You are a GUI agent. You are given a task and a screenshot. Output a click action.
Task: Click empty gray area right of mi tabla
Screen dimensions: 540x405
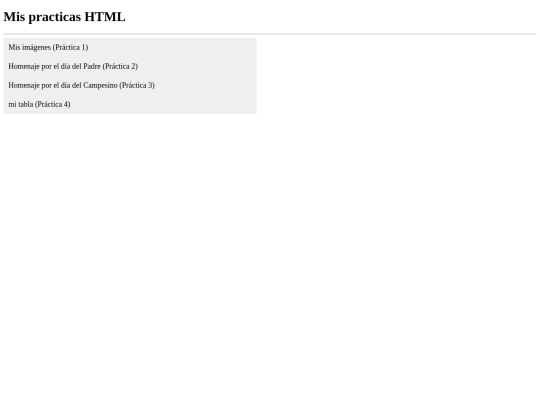(x=164, y=104)
